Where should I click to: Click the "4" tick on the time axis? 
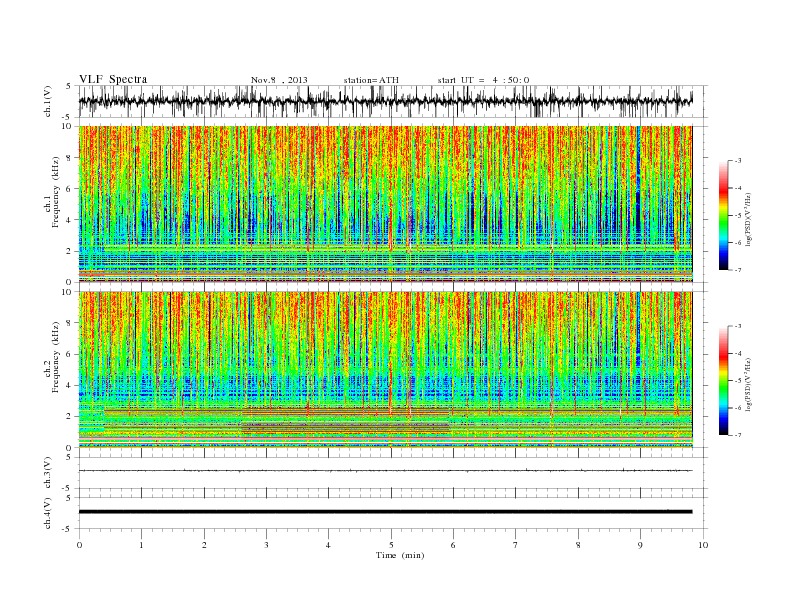pos(328,545)
